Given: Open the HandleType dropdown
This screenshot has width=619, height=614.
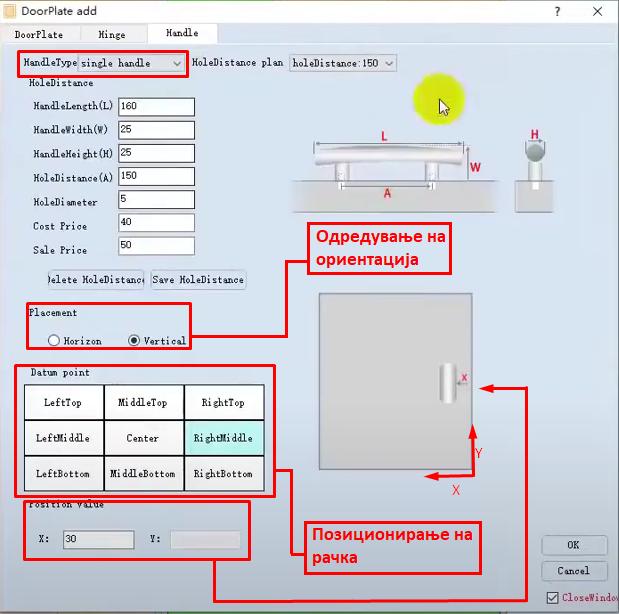Looking at the screenshot, I should [x=131, y=63].
